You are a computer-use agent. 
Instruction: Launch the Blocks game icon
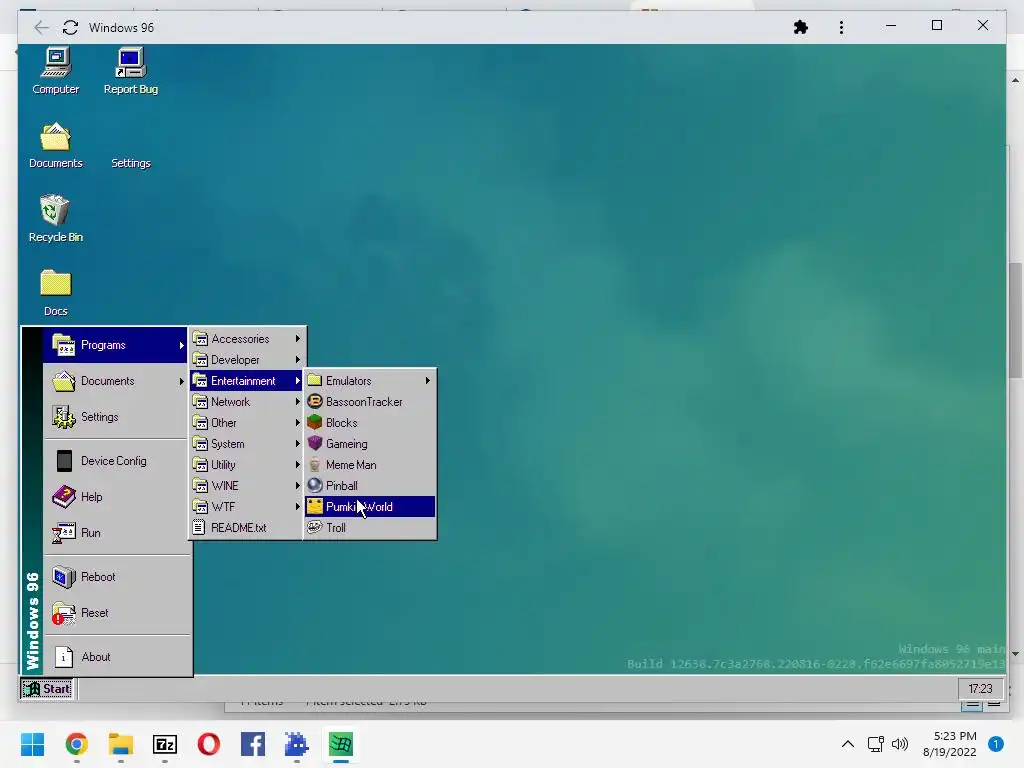pyautogui.click(x=315, y=422)
